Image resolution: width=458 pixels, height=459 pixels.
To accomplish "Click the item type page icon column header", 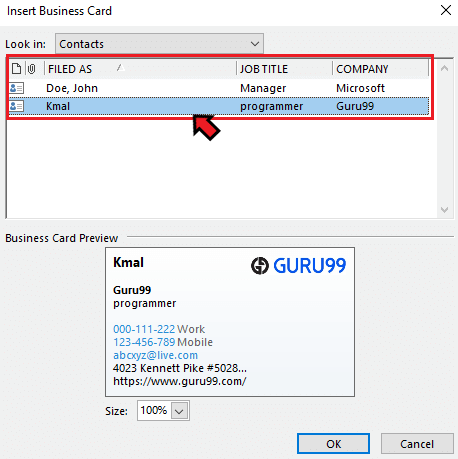I will pos(16,69).
